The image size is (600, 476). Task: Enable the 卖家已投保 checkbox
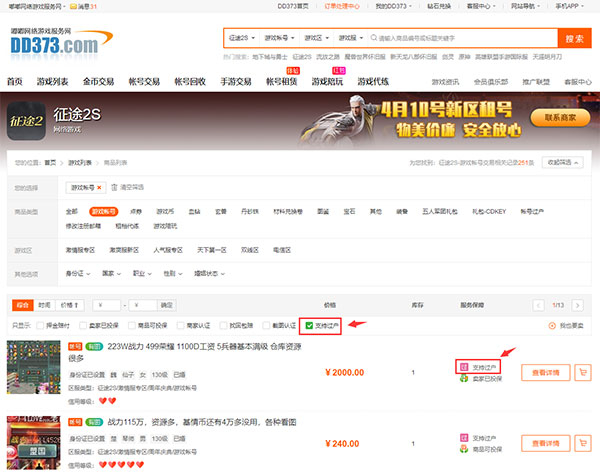point(83,326)
